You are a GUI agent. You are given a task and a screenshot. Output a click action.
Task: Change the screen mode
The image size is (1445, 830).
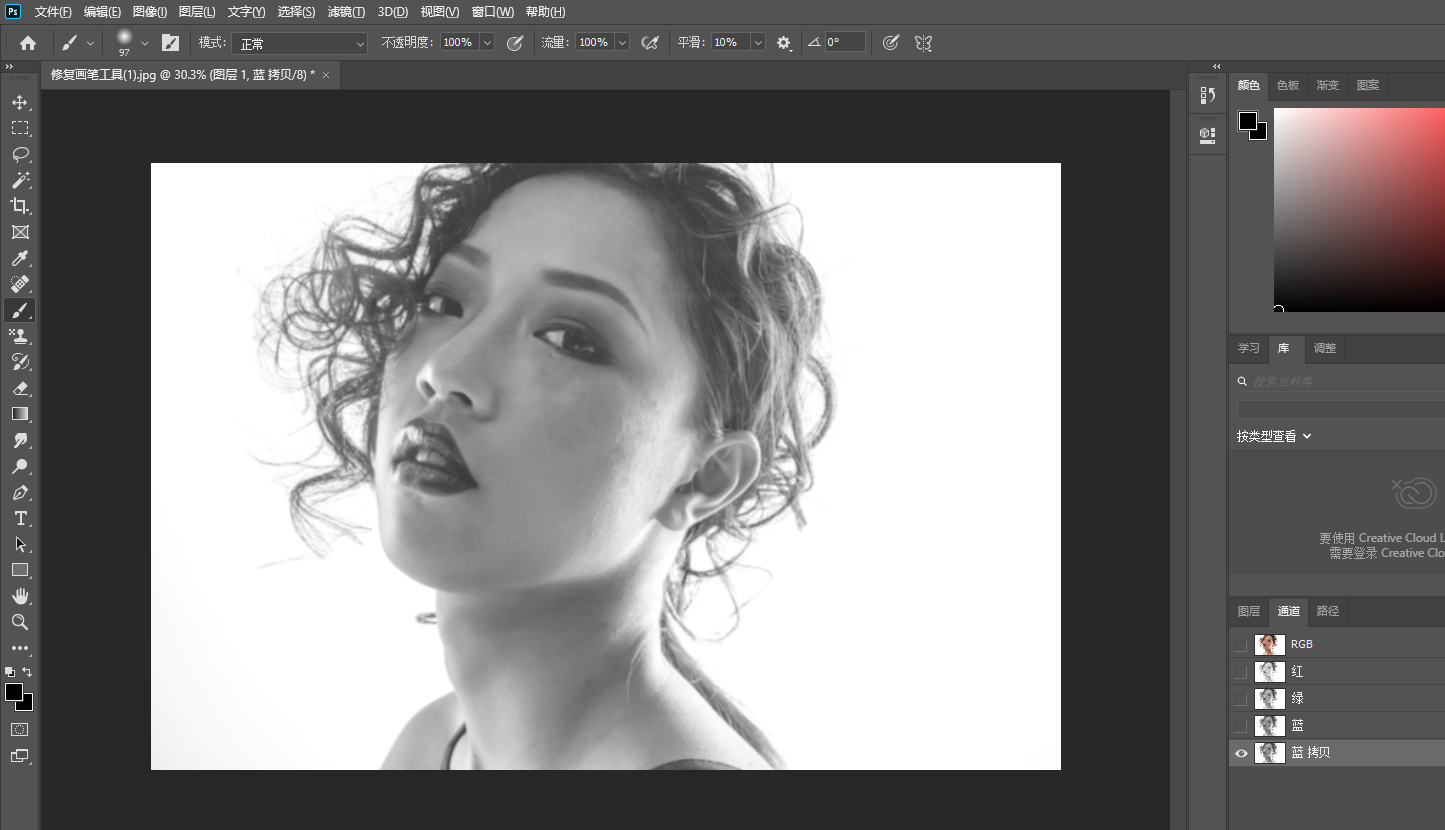click(x=20, y=756)
